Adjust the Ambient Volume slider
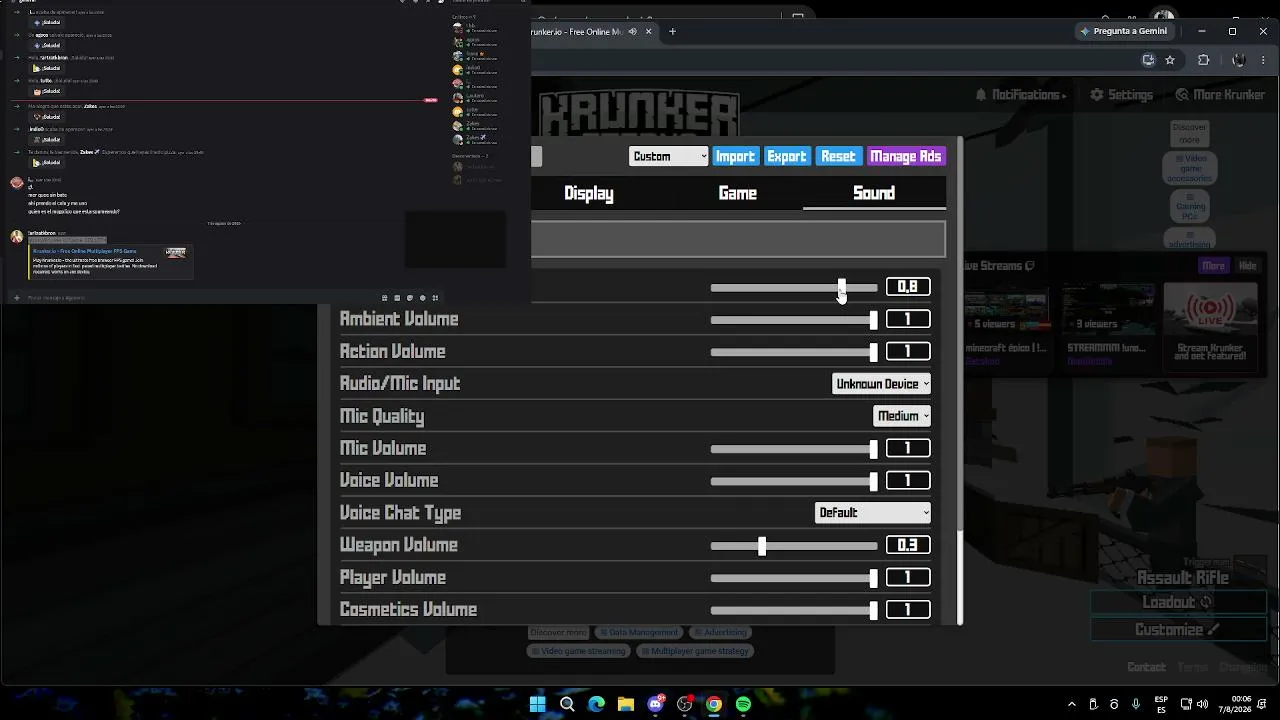This screenshot has height=720, width=1280. (794, 320)
